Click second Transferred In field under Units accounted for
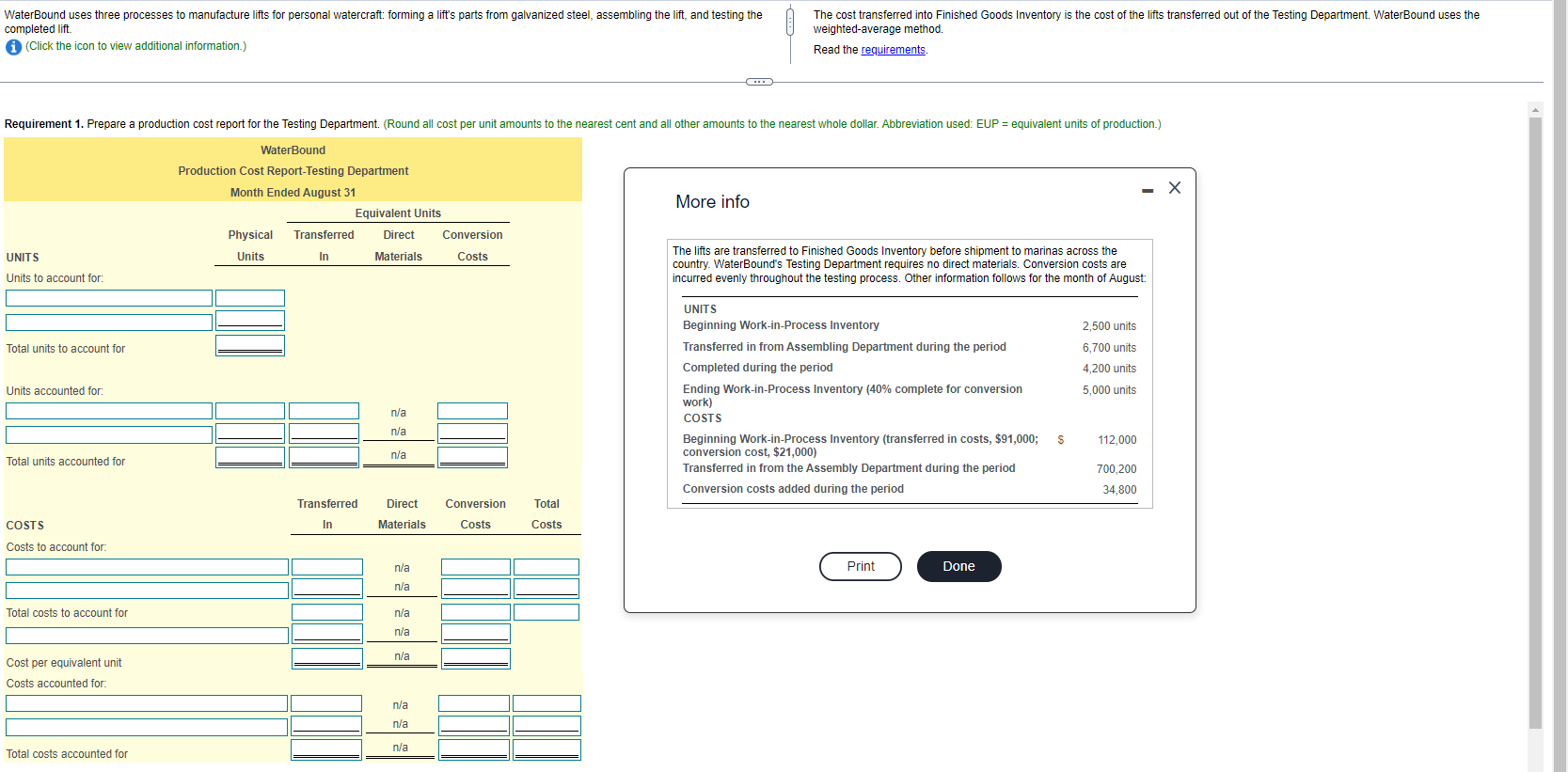Screen dimensions: 1568x772 click(324, 433)
